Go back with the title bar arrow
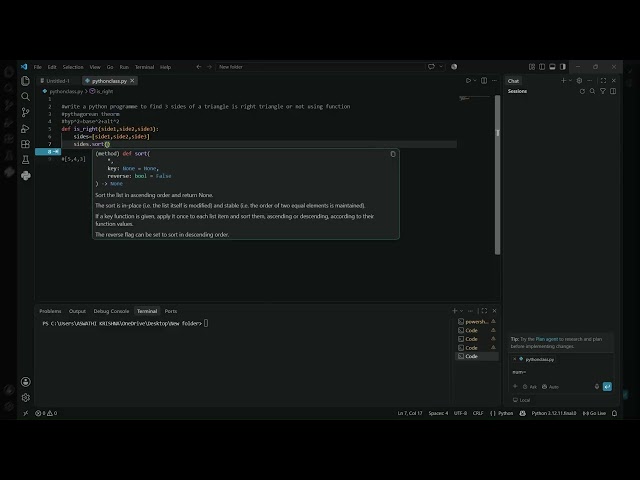This screenshot has height=480, width=640. (x=199, y=67)
